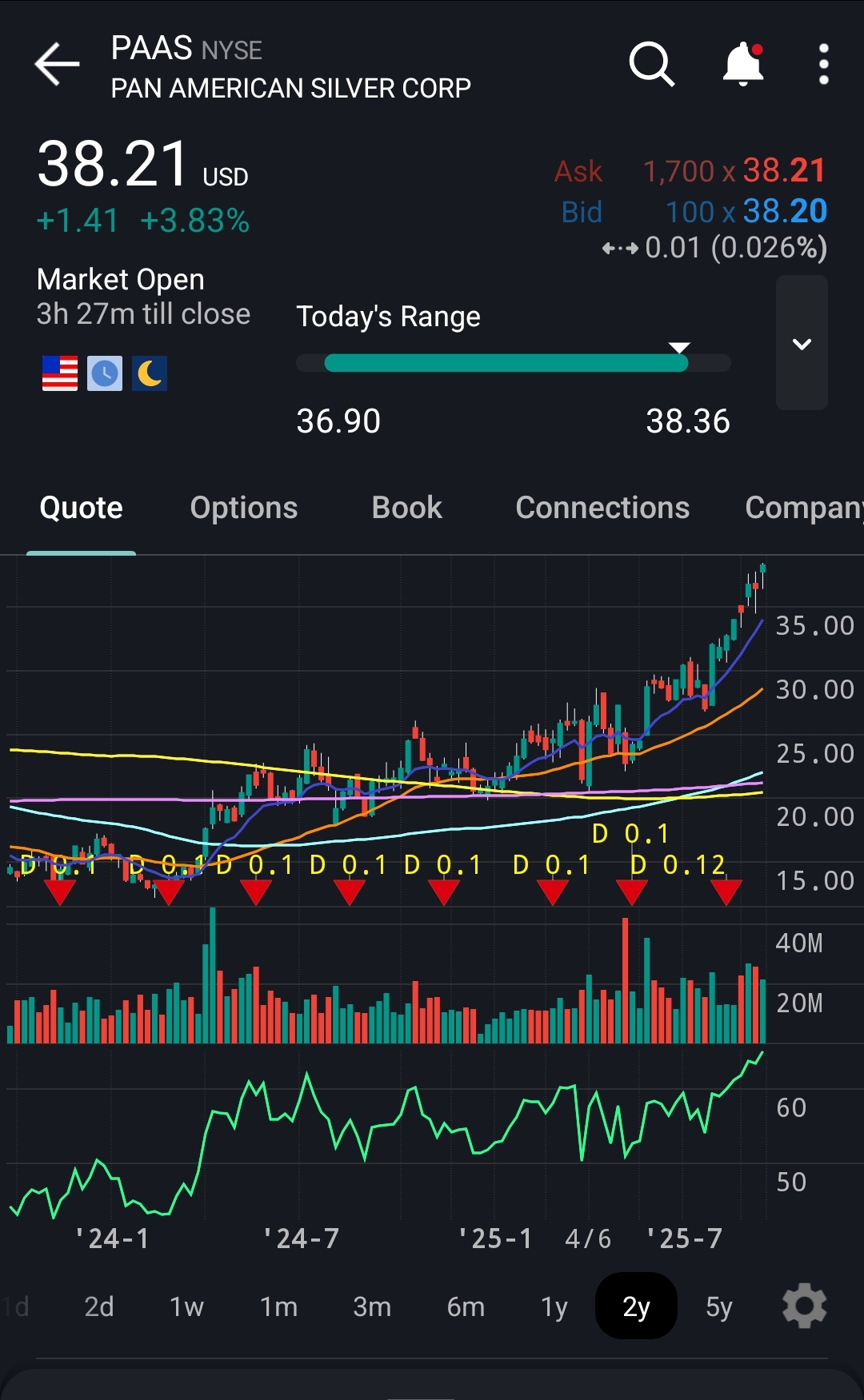Tap the crescent moon overnight icon
Image resolution: width=864 pixels, height=1400 pixels.
(150, 373)
